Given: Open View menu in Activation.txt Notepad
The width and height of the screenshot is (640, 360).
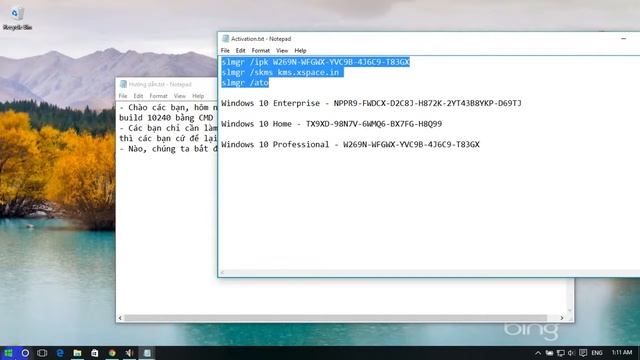Looking at the screenshot, I should (282, 51).
